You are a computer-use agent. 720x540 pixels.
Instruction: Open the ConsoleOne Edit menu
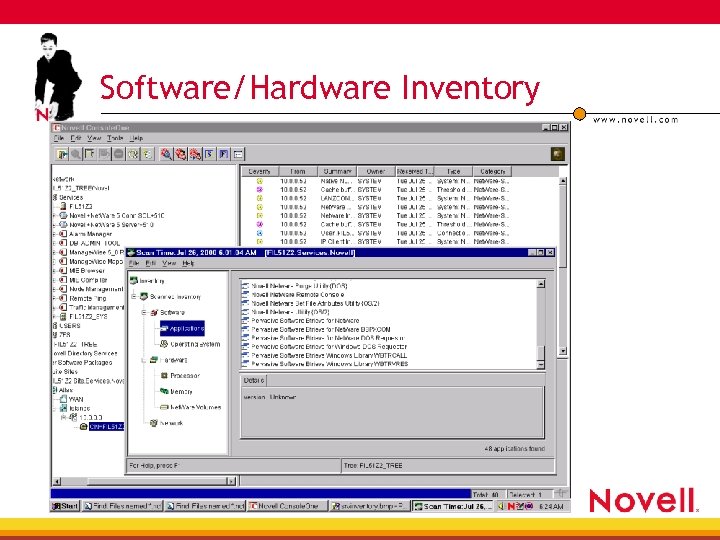(76, 138)
